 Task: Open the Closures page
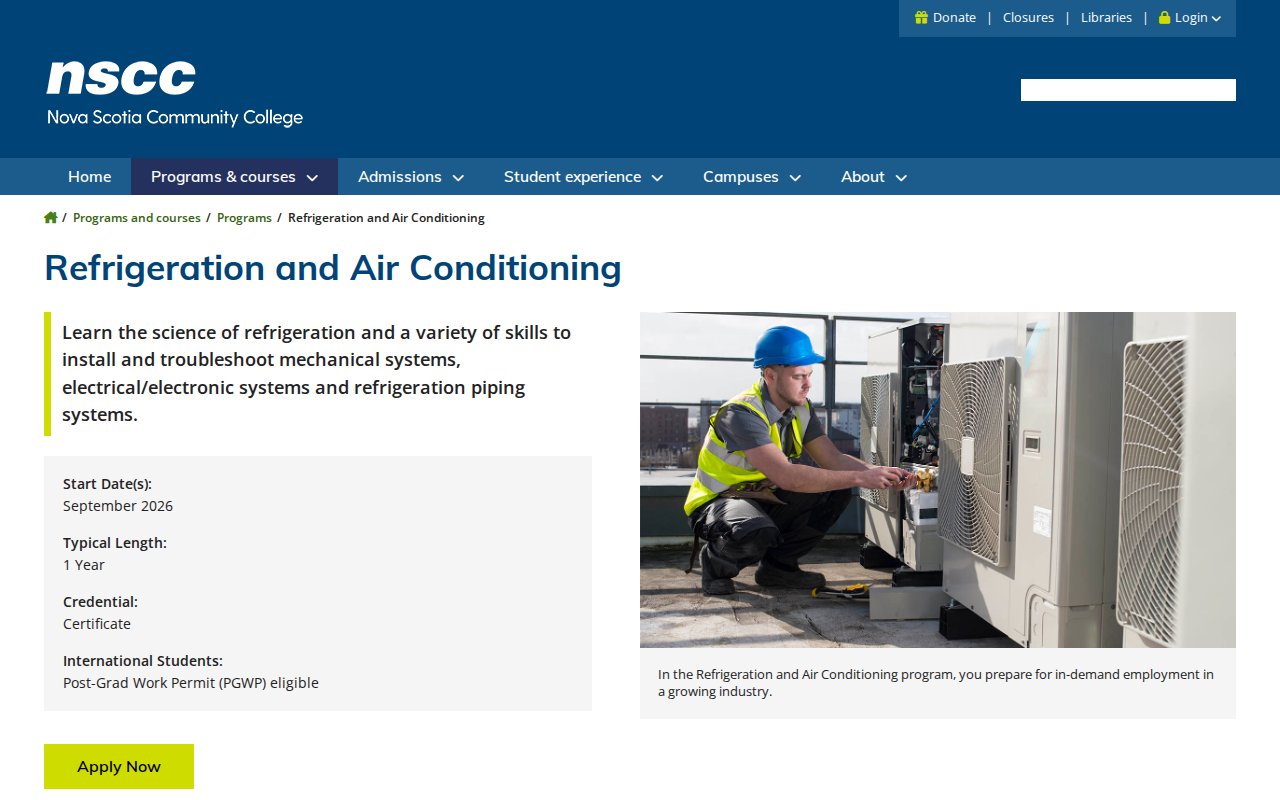coord(1028,17)
